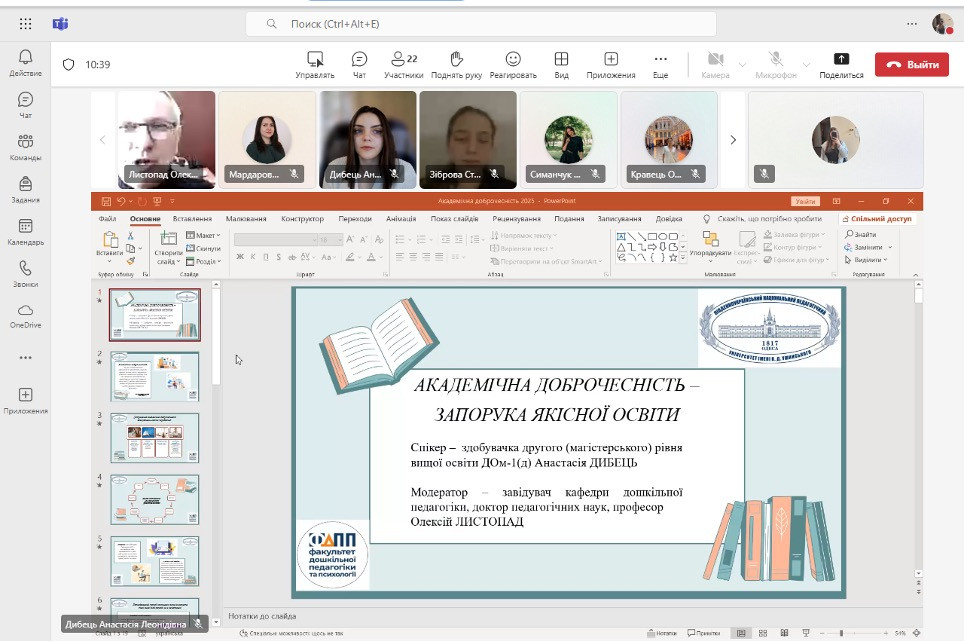Open the Команды tab in sidebar
964x642 pixels.
(x=25, y=147)
